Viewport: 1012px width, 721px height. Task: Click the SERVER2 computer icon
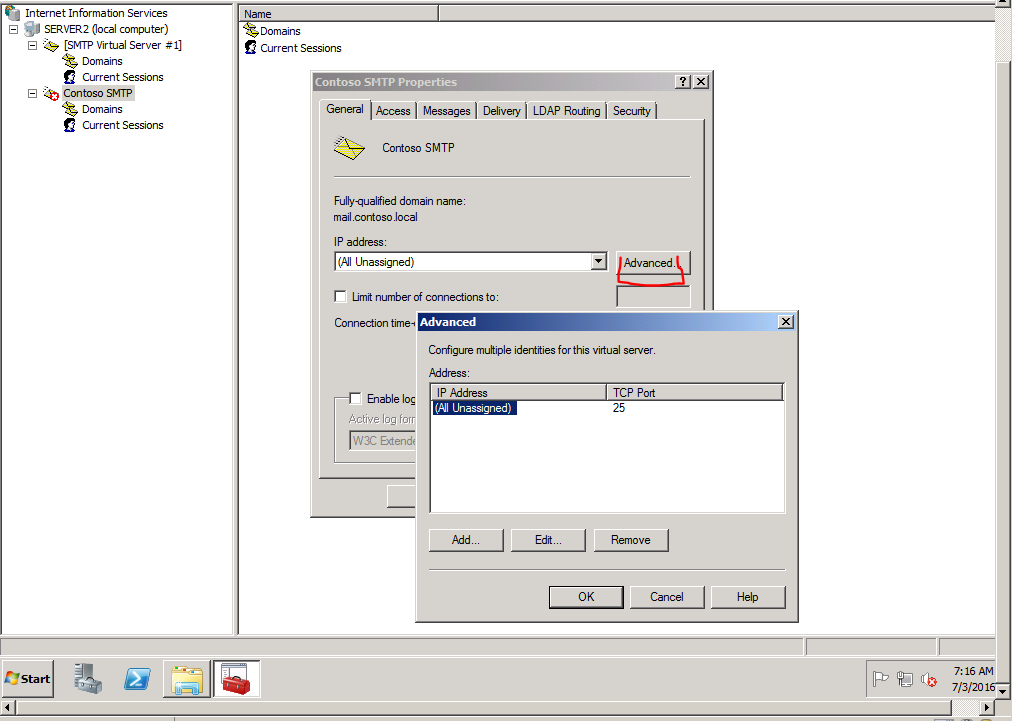[x=32, y=29]
